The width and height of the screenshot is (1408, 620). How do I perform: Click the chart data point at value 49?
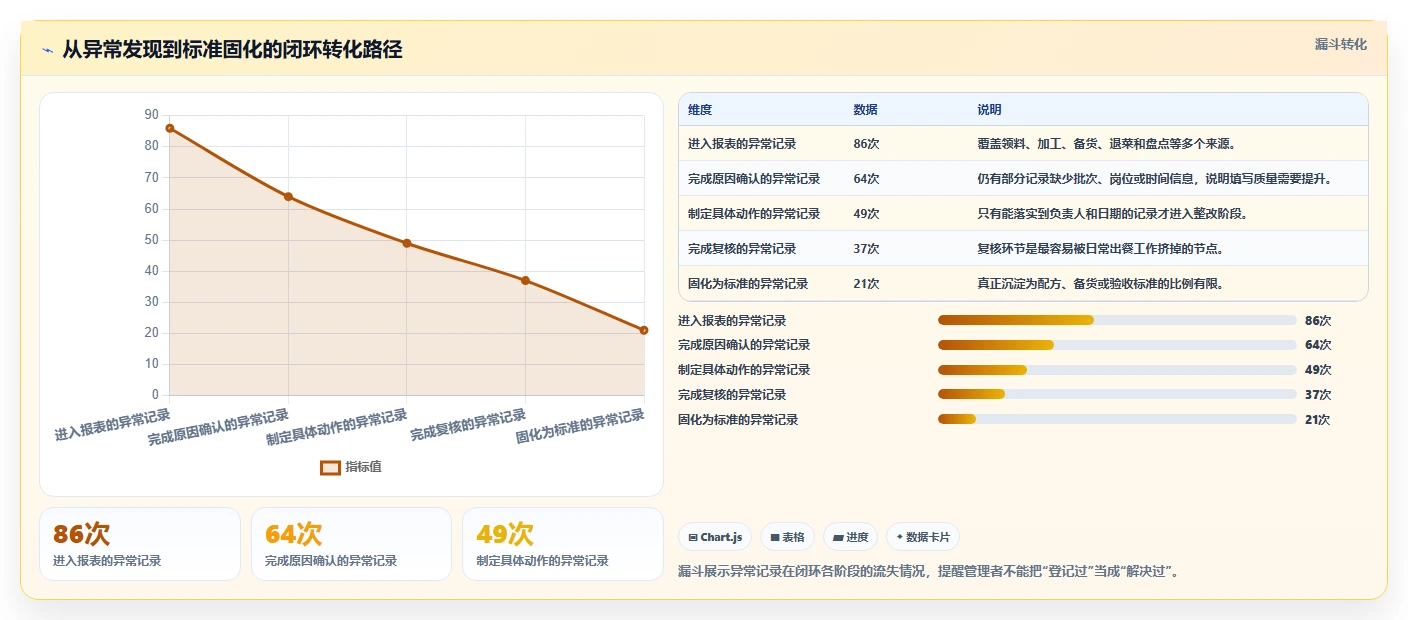pos(407,243)
